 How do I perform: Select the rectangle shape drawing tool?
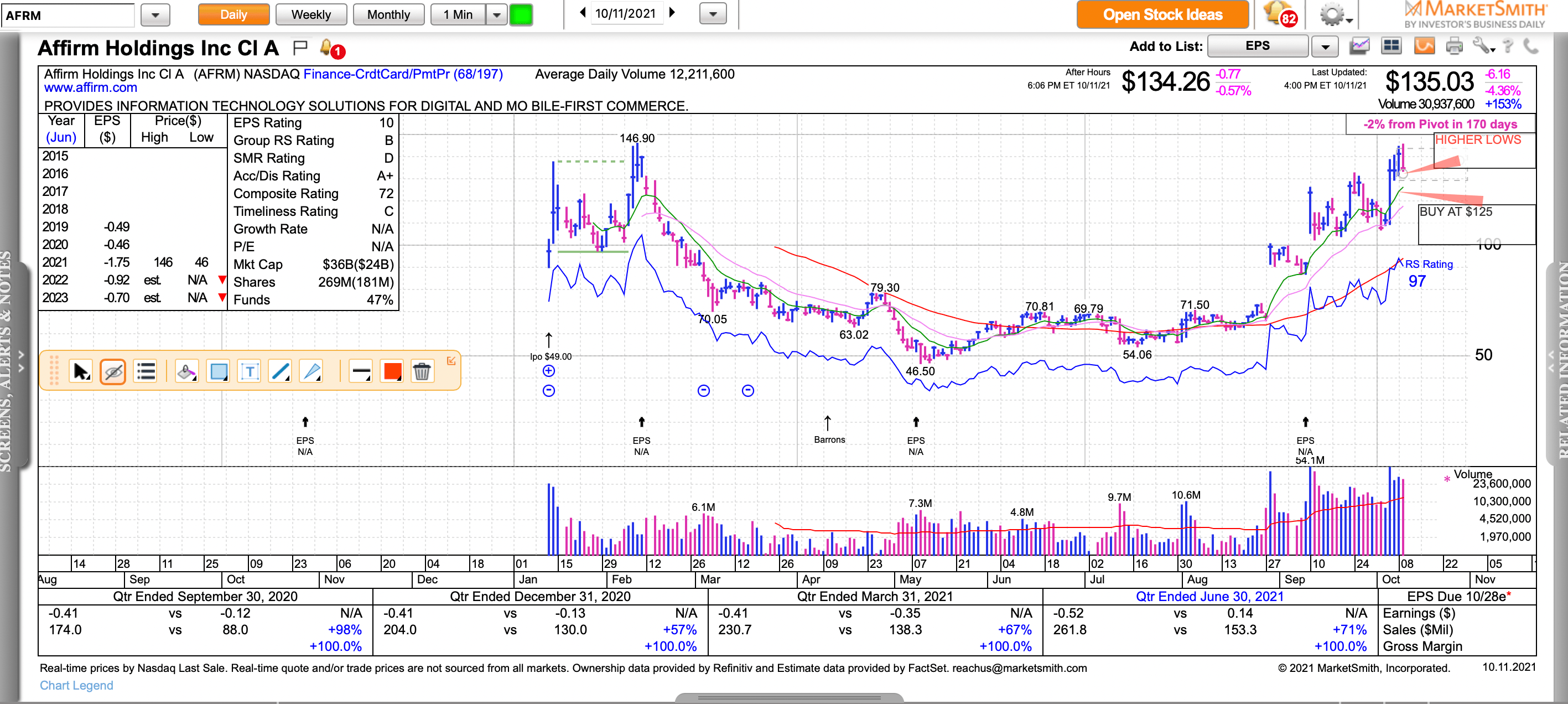218,371
